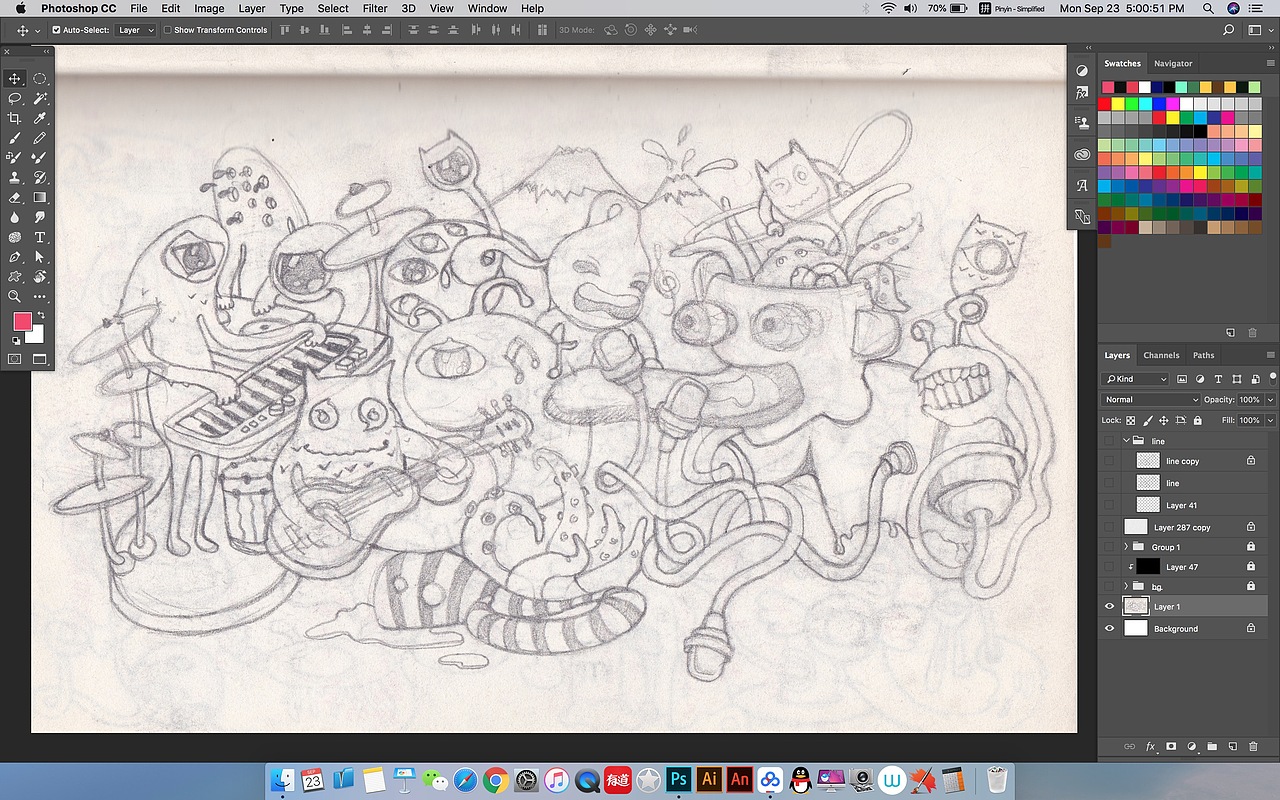Select the Layer 1 thumbnail
The height and width of the screenshot is (800, 1280).
[1135, 607]
